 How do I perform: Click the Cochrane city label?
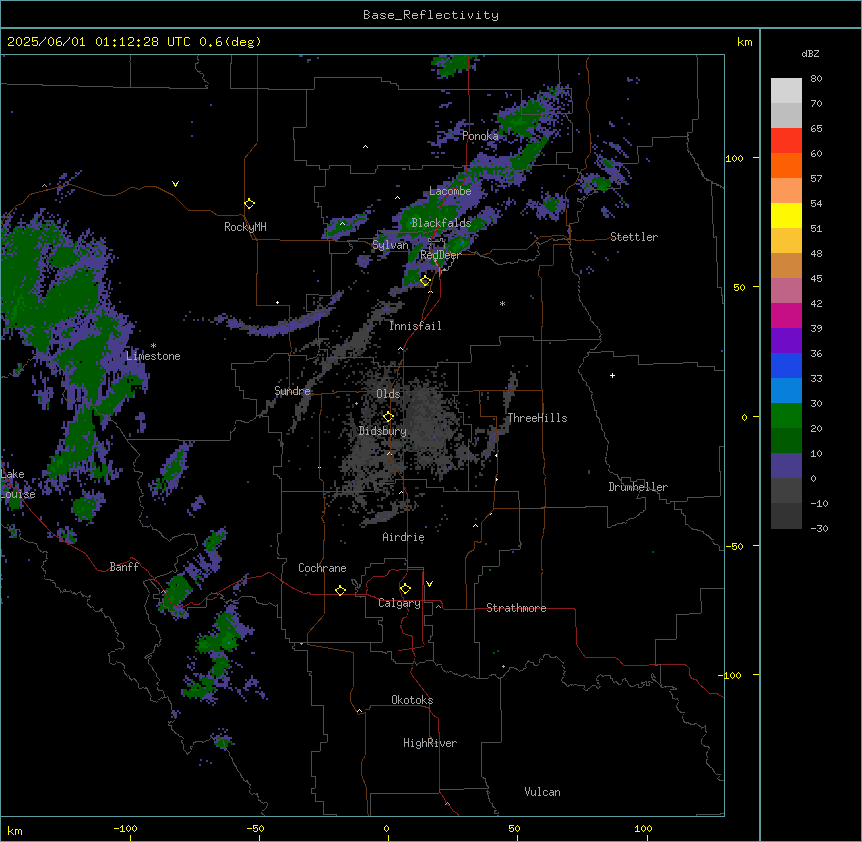[322, 568]
